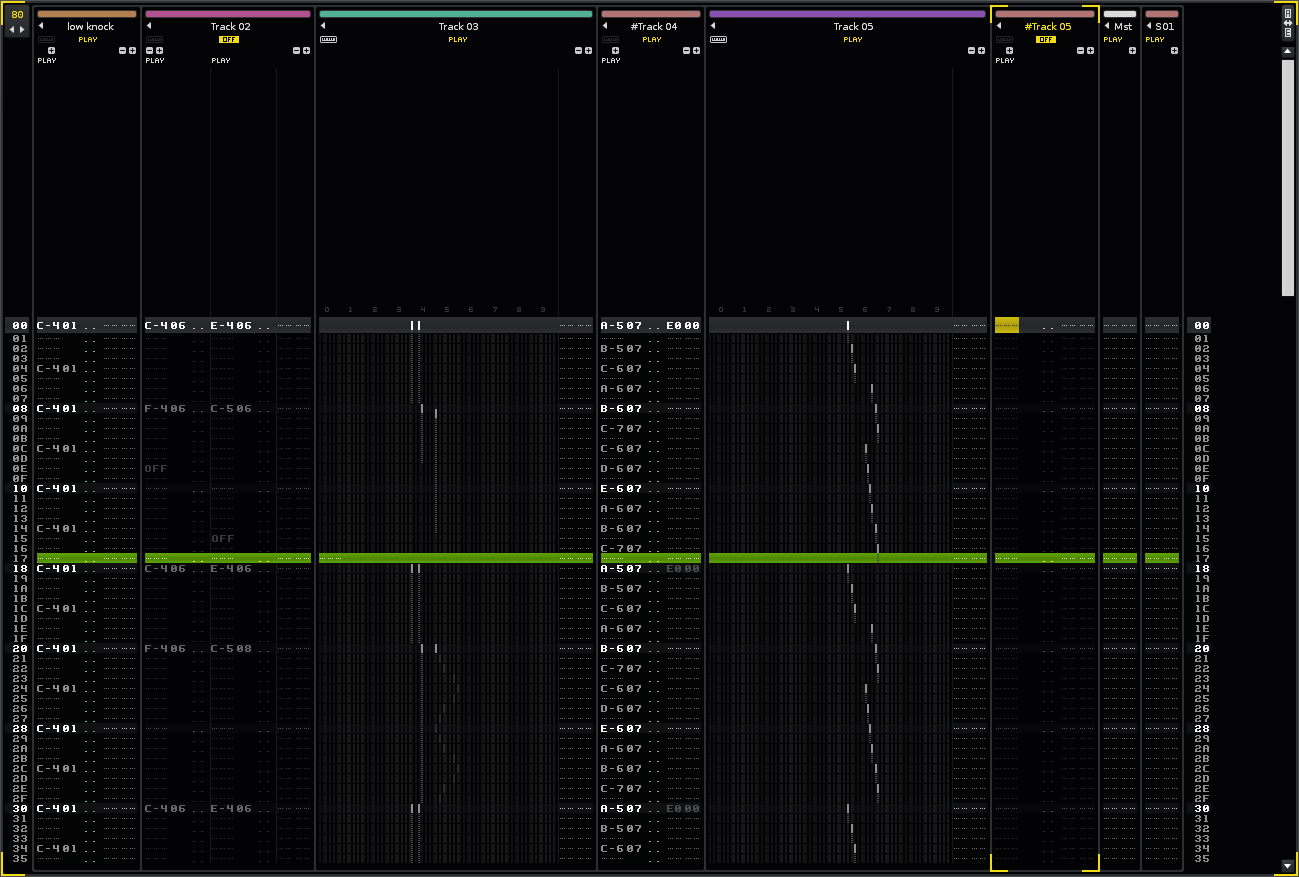Screen dimensions: 1299x877
Task: Add a note column to #Track 04
Action: [x=614, y=50]
